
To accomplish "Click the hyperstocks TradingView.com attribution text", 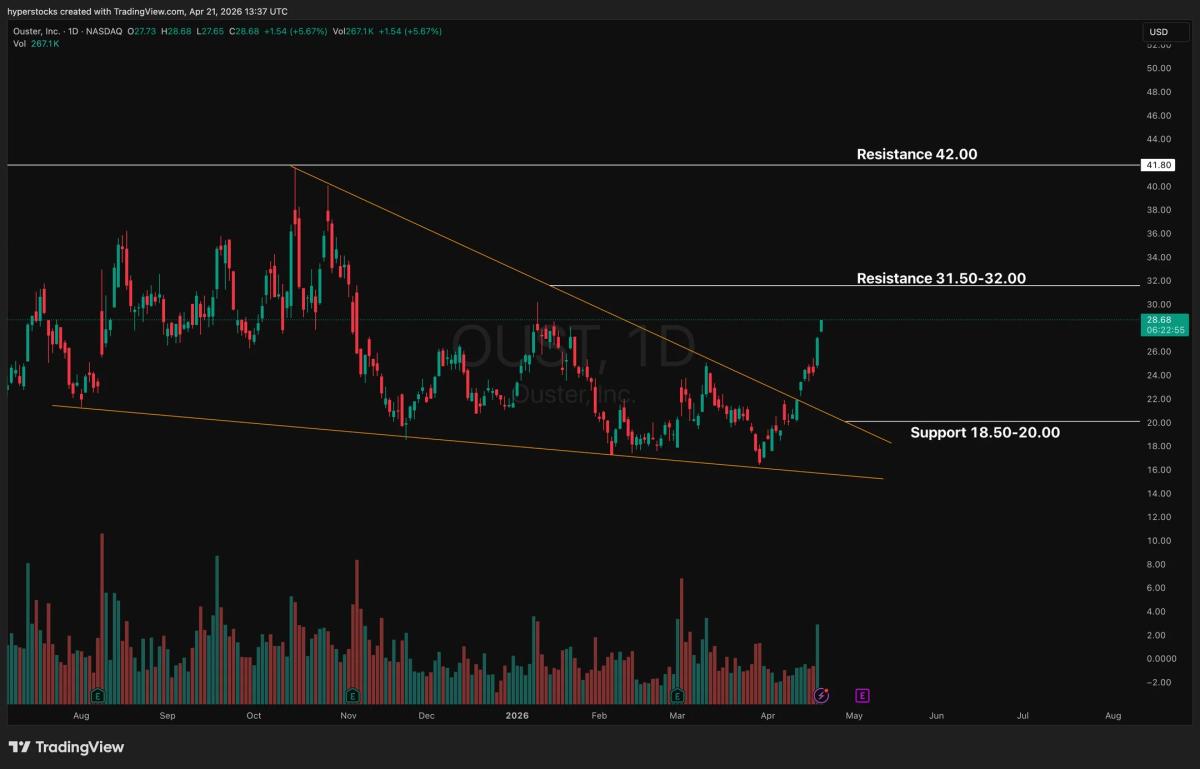I will tap(150, 11).
